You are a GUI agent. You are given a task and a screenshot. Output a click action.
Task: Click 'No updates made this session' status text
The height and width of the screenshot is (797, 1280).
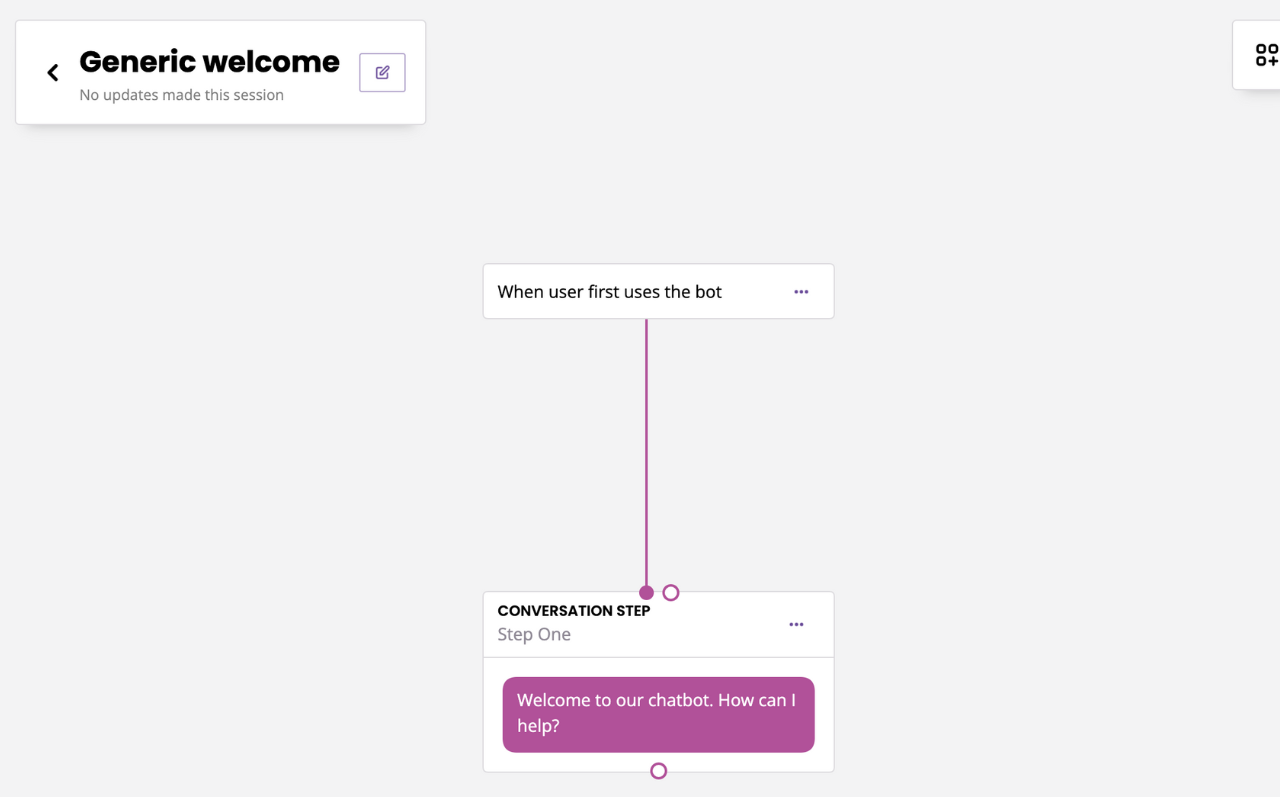pyautogui.click(x=182, y=95)
